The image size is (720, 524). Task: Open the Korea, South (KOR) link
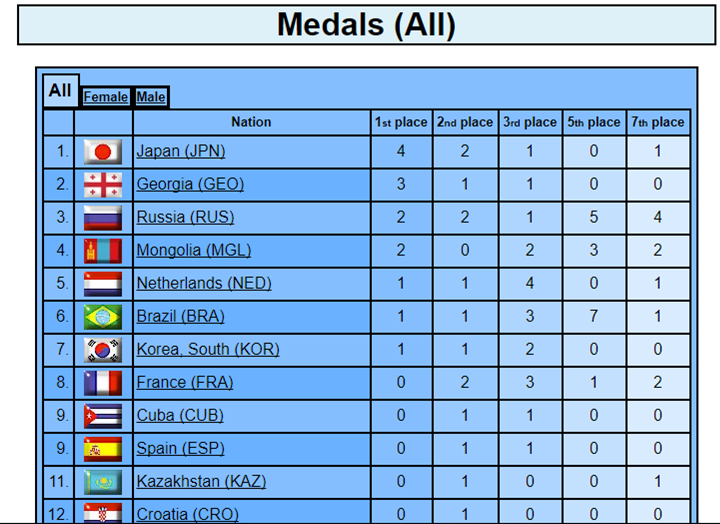pyautogui.click(x=208, y=349)
